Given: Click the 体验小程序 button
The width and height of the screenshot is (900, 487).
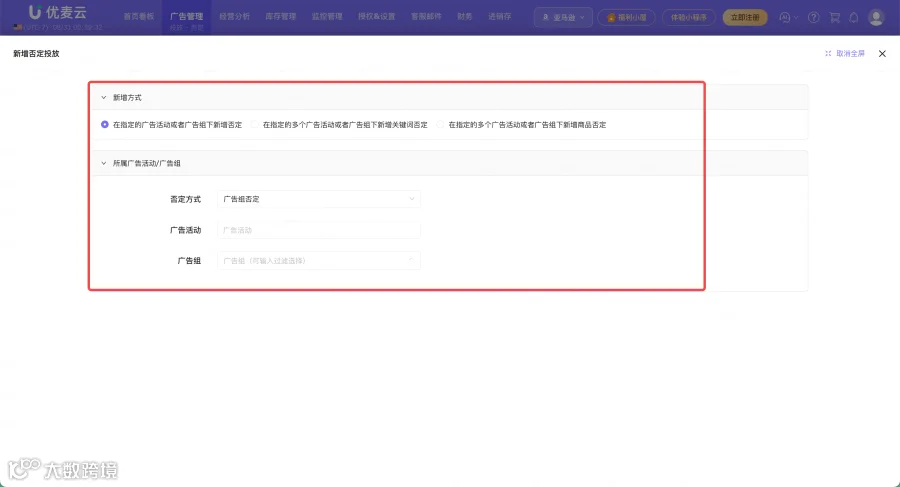Looking at the screenshot, I should (689, 17).
